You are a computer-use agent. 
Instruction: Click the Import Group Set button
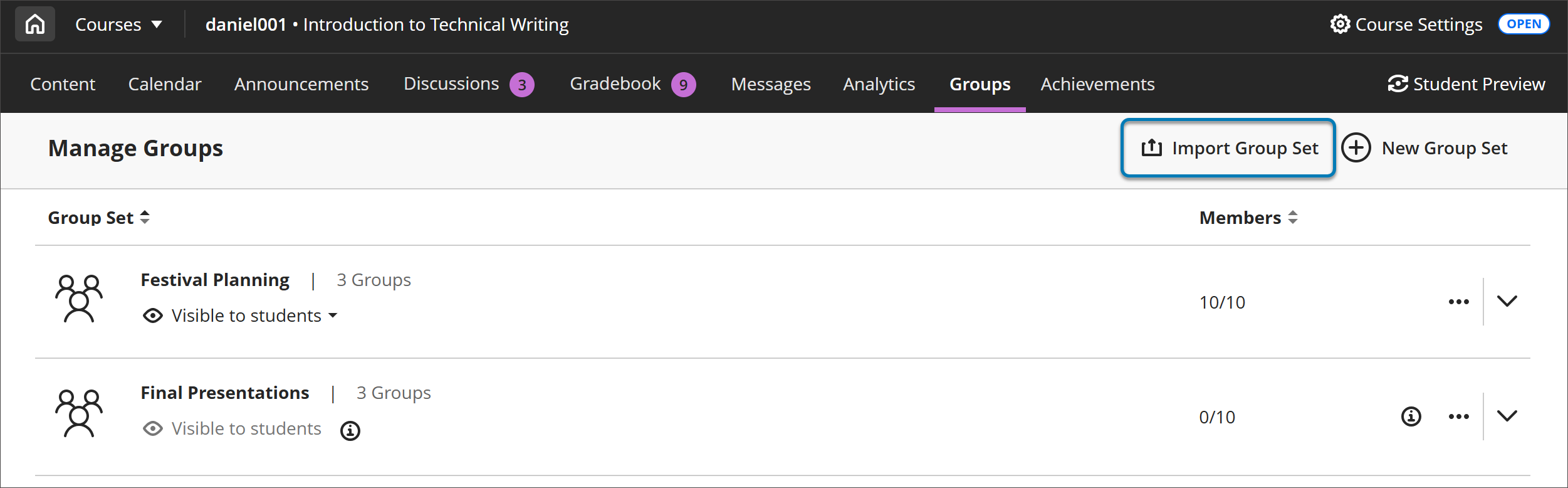pyautogui.click(x=1228, y=148)
